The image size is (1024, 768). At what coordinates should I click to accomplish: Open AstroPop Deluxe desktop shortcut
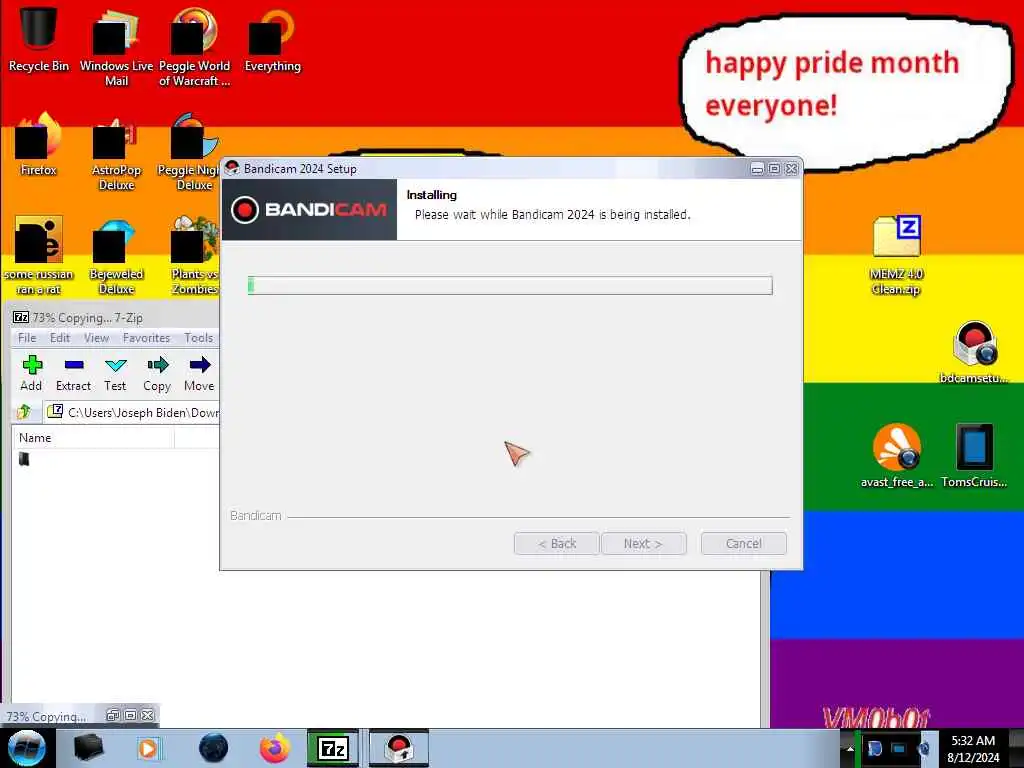coord(116,152)
